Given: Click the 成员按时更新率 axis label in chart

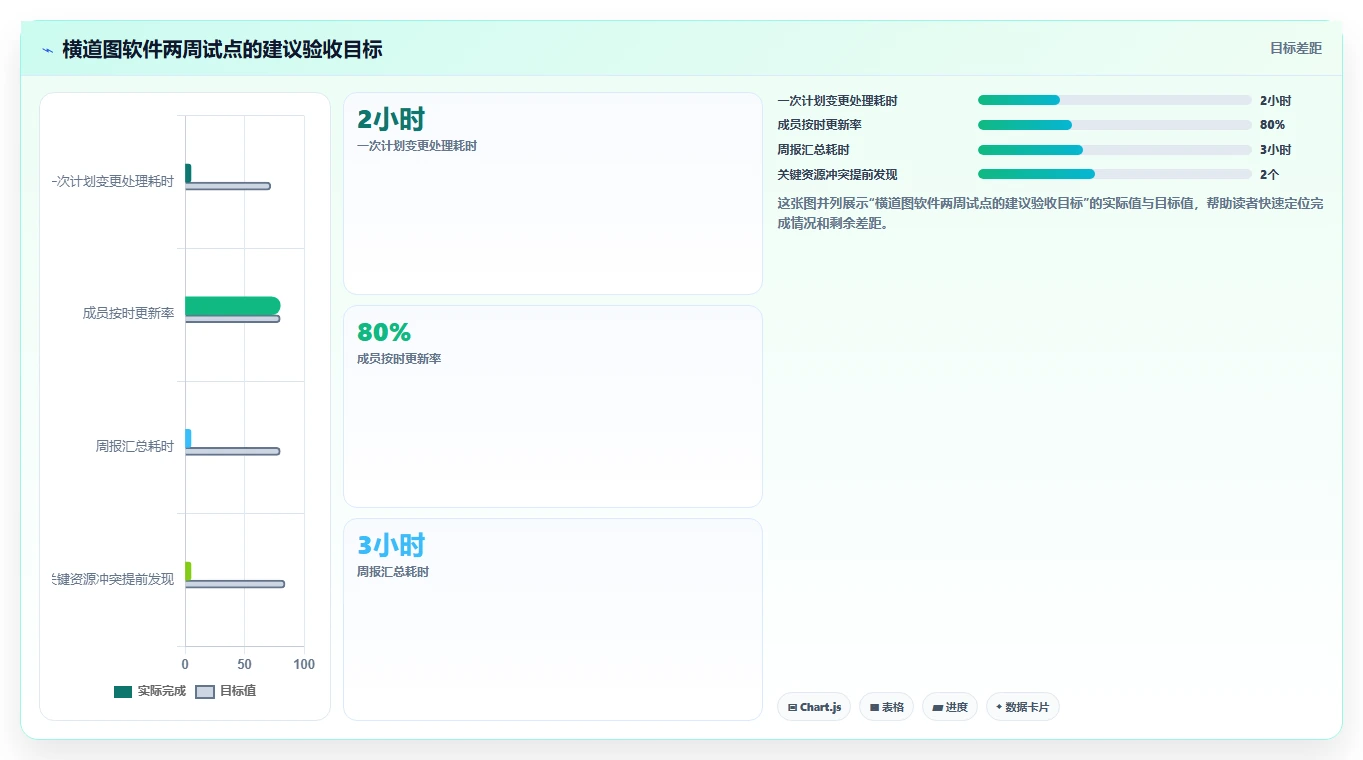Looking at the screenshot, I should [x=128, y=313].
